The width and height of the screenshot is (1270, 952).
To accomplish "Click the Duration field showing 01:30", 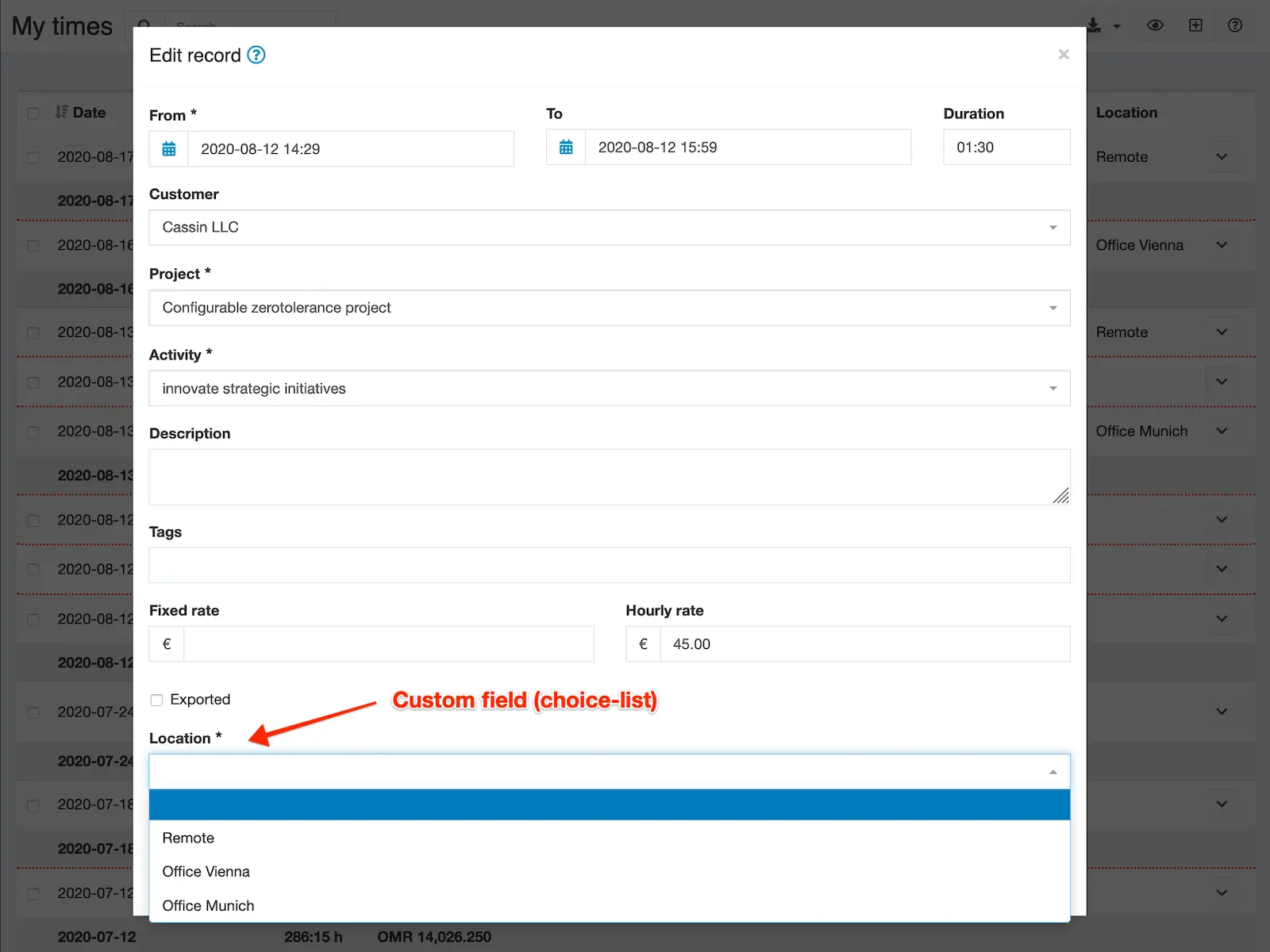I will [1006, 148].
